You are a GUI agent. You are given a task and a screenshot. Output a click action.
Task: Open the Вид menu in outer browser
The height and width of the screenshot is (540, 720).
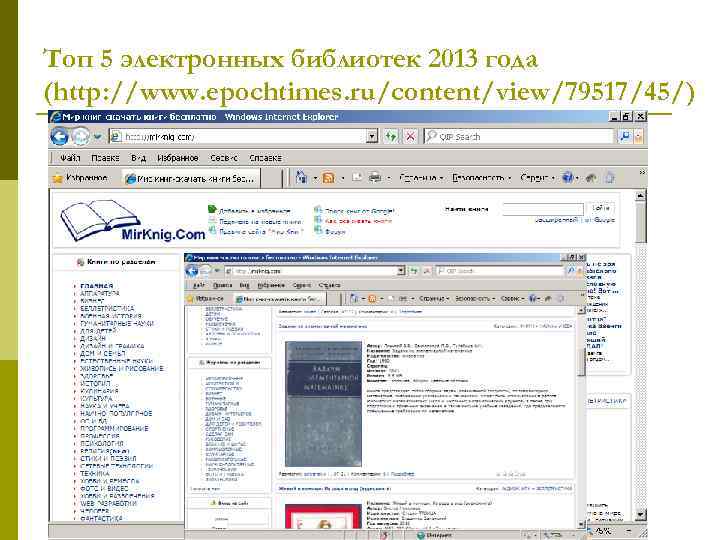click(138, 158)
